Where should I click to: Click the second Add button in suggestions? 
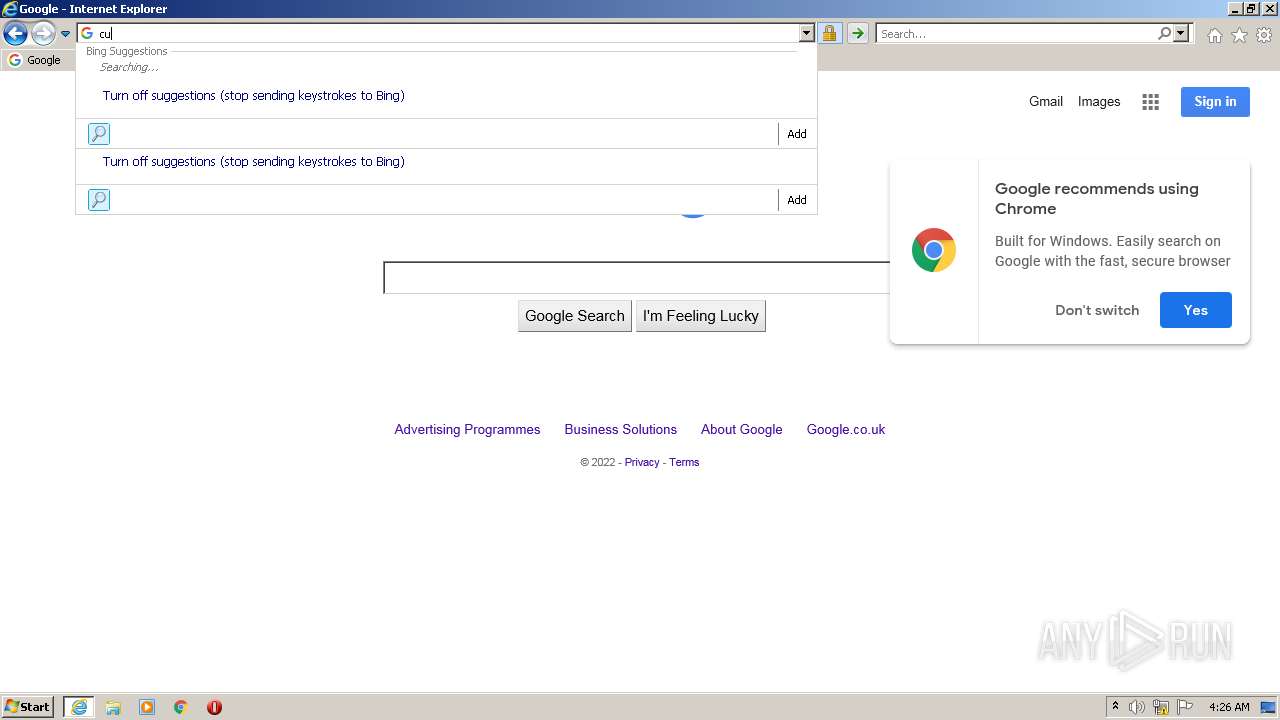click(796, 200)
